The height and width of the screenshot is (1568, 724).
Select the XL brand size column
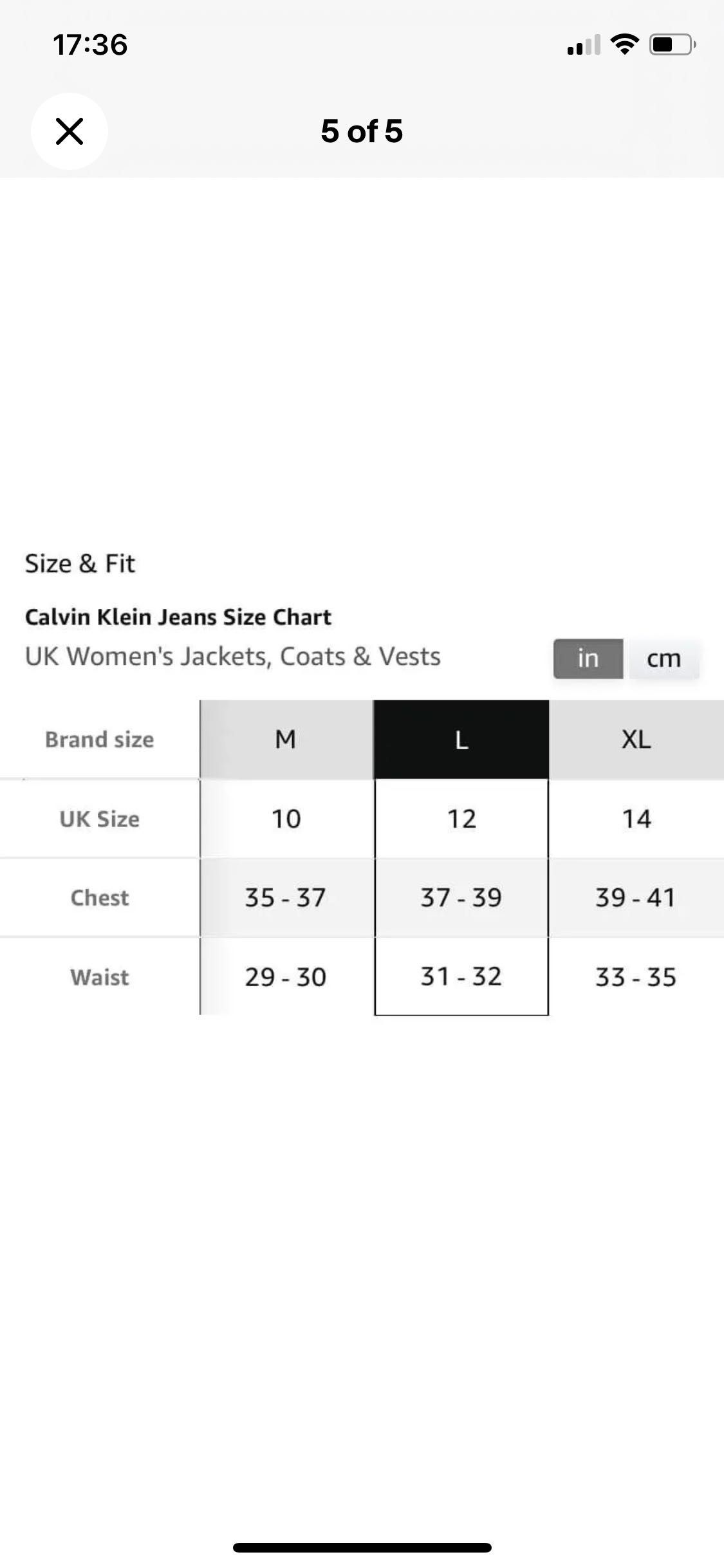636,740
